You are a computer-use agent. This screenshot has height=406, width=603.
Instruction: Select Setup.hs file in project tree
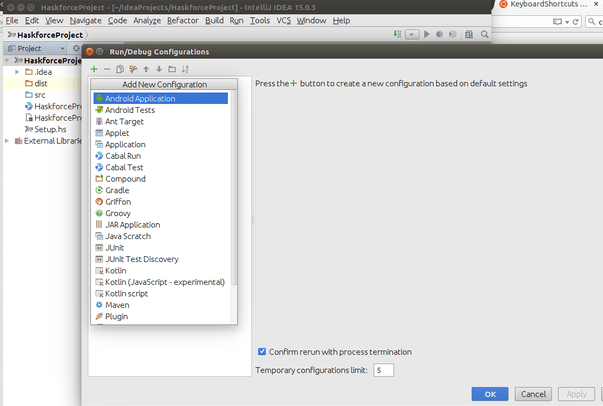[50, 129]
